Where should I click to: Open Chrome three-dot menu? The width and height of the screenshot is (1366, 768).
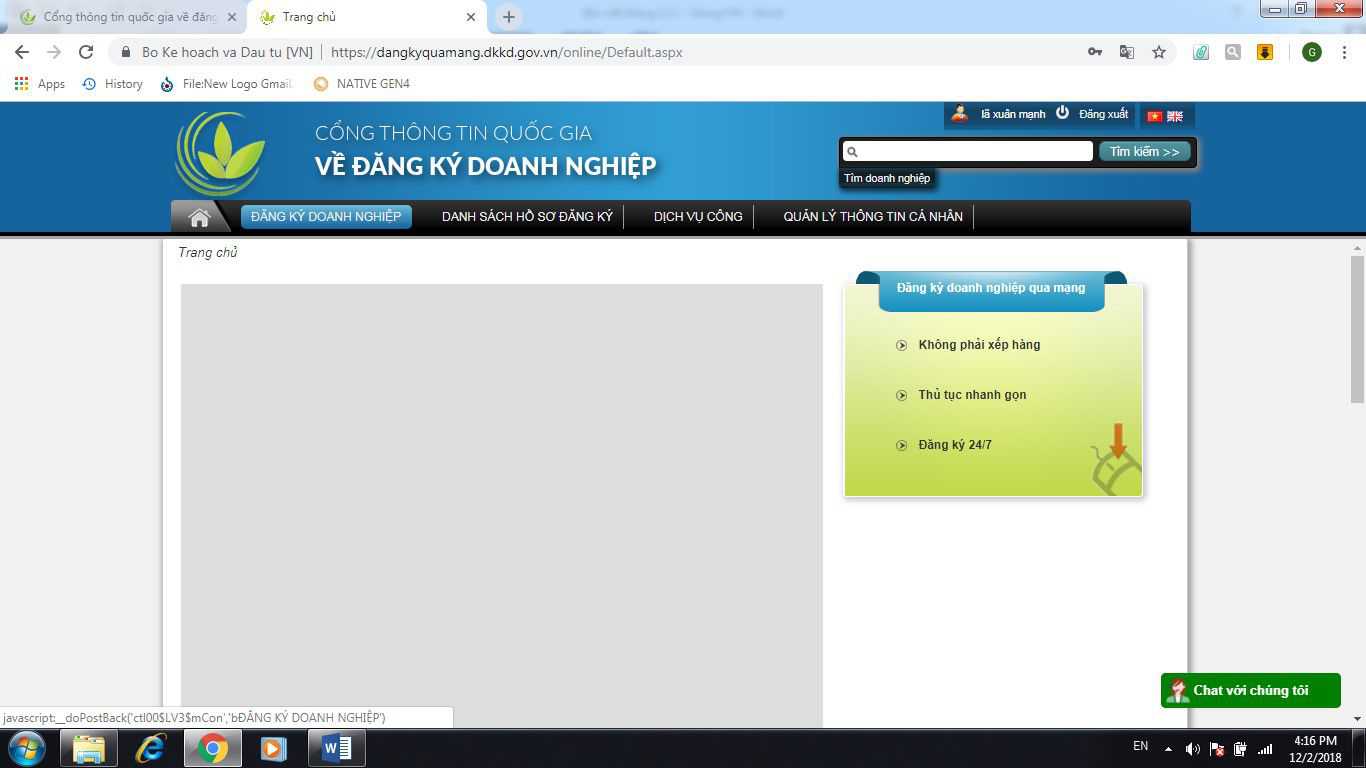1344,52
